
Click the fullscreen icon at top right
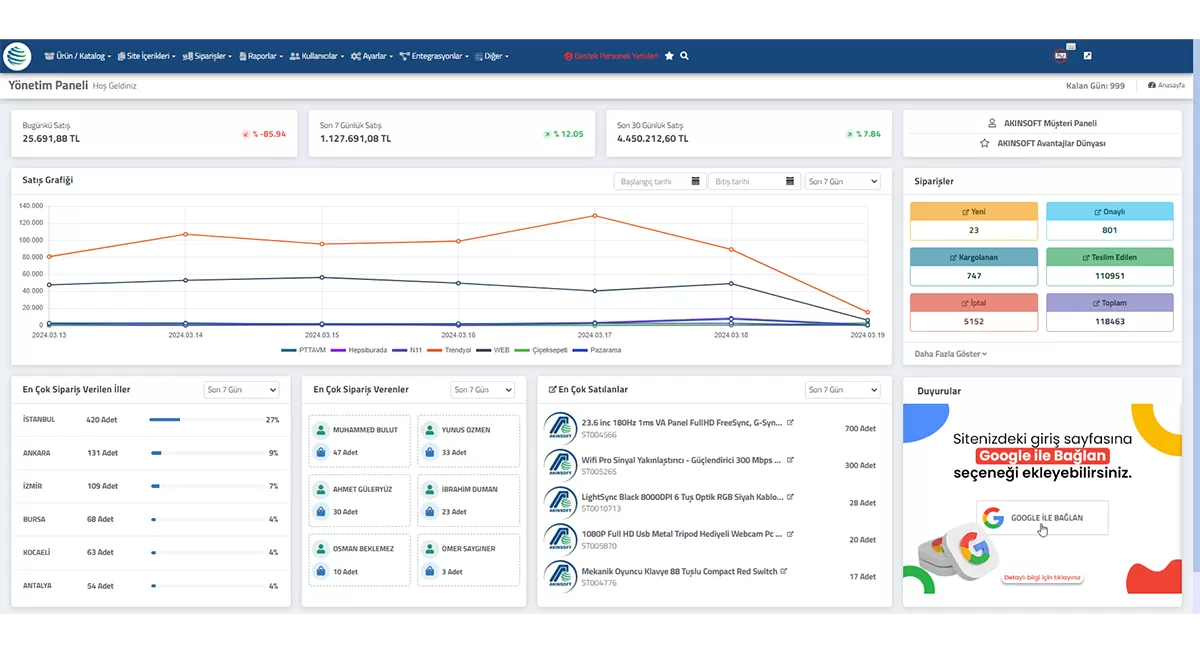point(1088,56)
